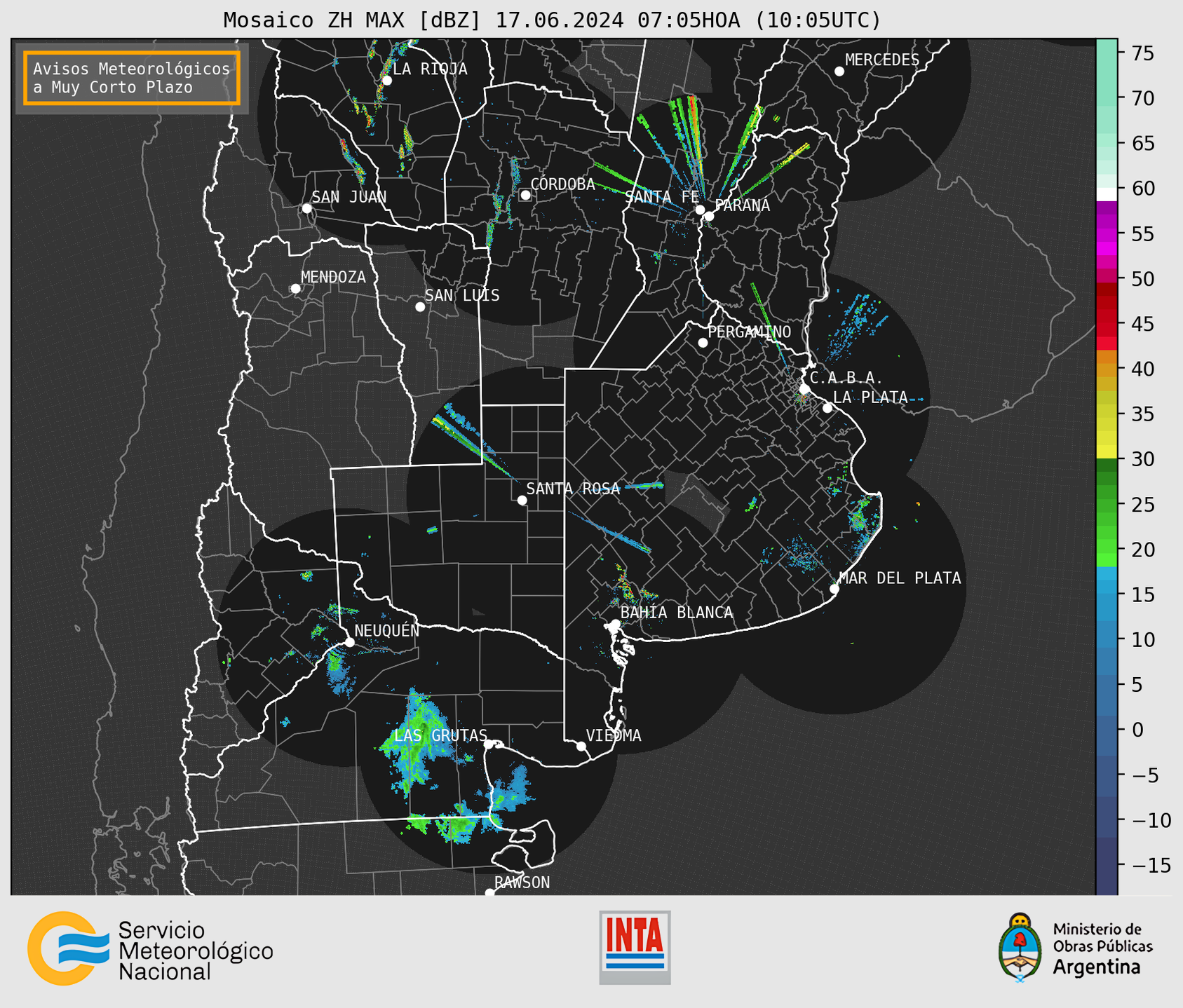The width and height of the screenshot is (1183, 1008).
Task: Click the Rawson city marker dot
Action: coord(489,893)
